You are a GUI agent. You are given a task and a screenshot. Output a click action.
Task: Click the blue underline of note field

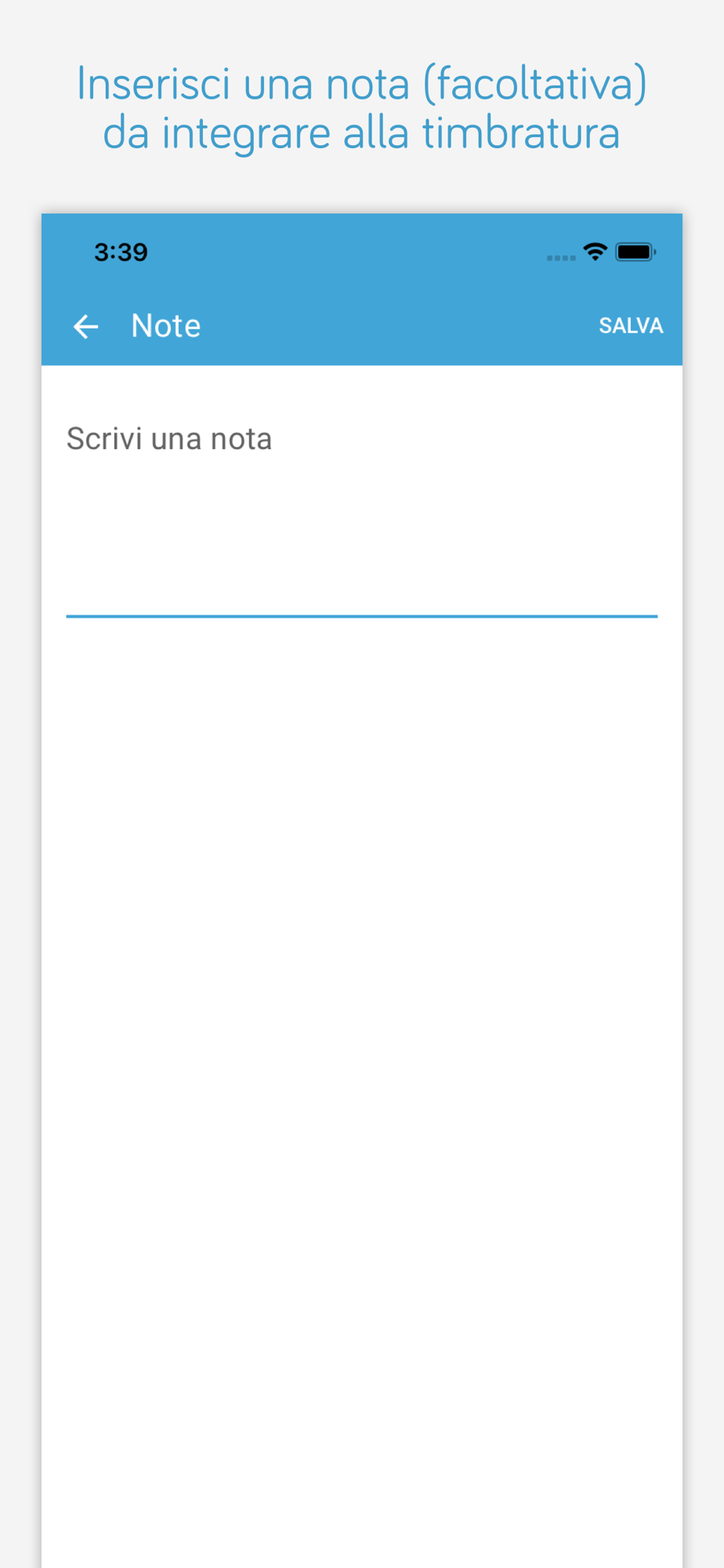(x=361, y=616)
